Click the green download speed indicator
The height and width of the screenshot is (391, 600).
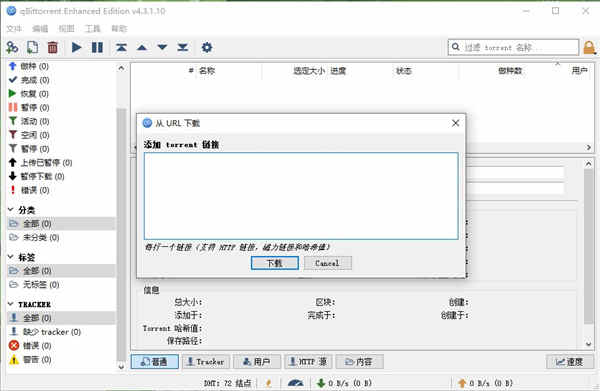[x=344, y=383]
